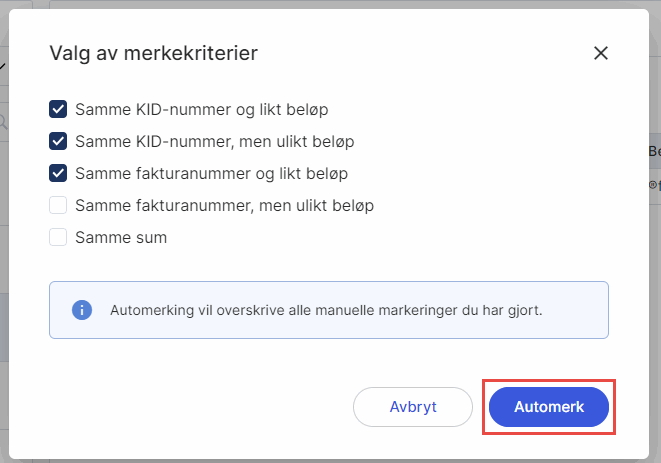Click the cut-off "Be" column header behind the dialog

click(x=654, y=152)
